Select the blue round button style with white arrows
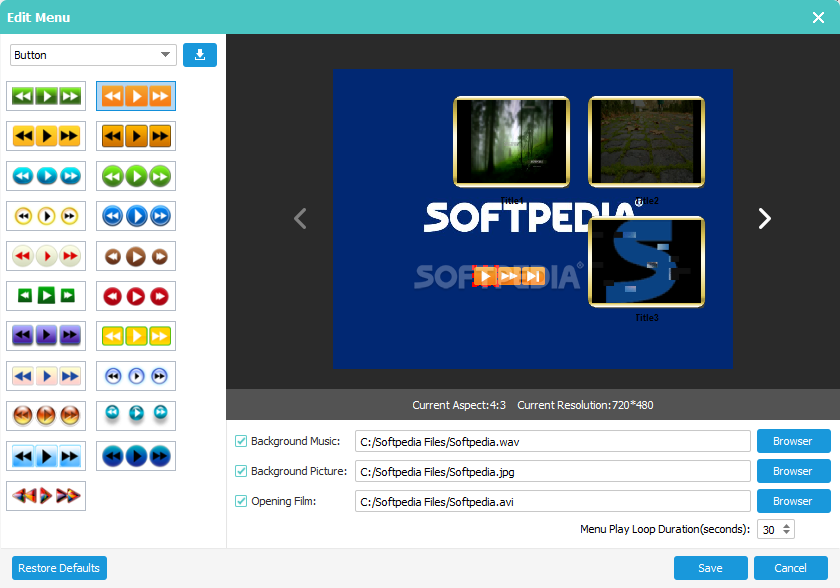 click(x=136, y=216)
